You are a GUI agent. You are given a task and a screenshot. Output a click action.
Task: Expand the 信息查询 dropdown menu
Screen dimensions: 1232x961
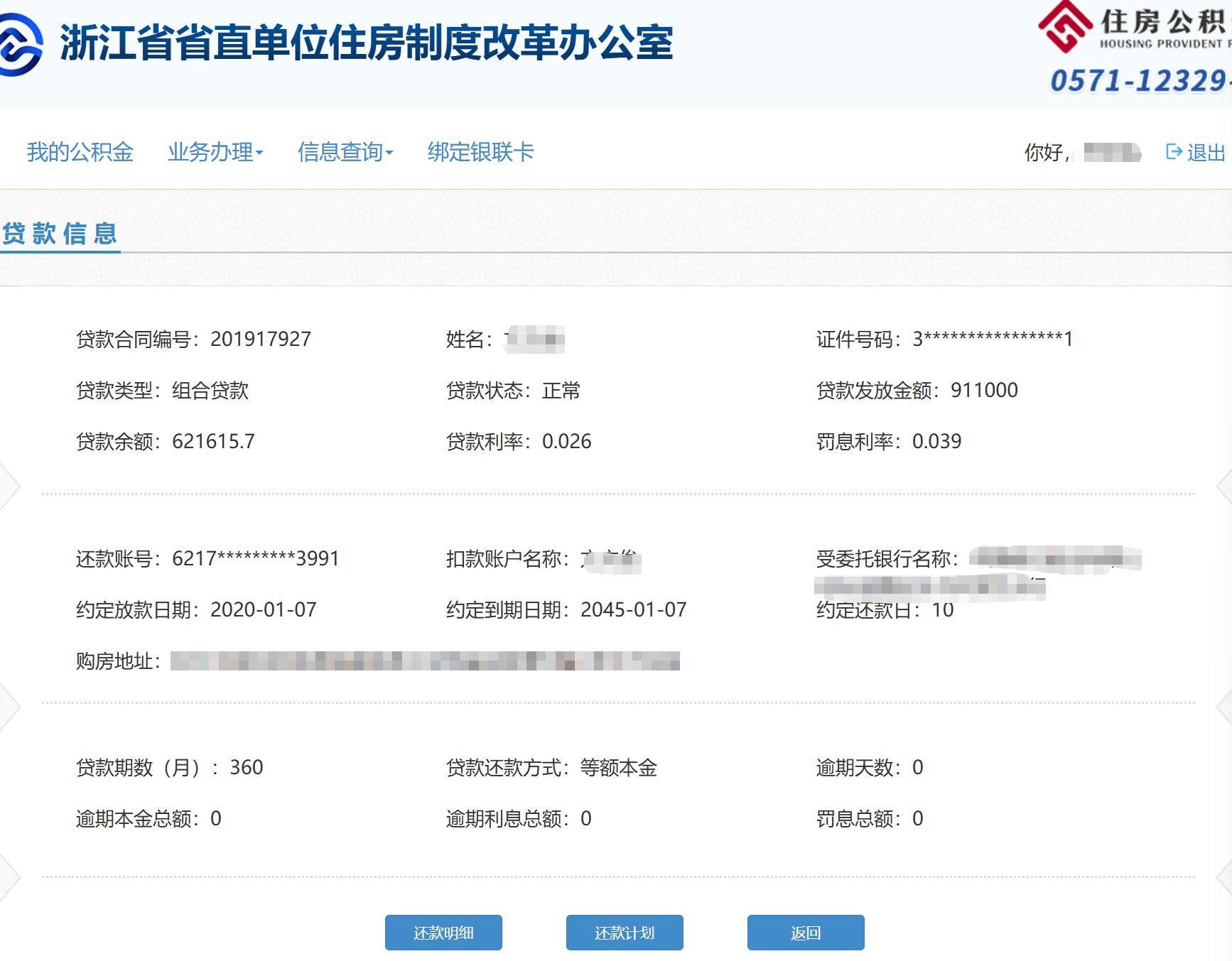(345, 151)
